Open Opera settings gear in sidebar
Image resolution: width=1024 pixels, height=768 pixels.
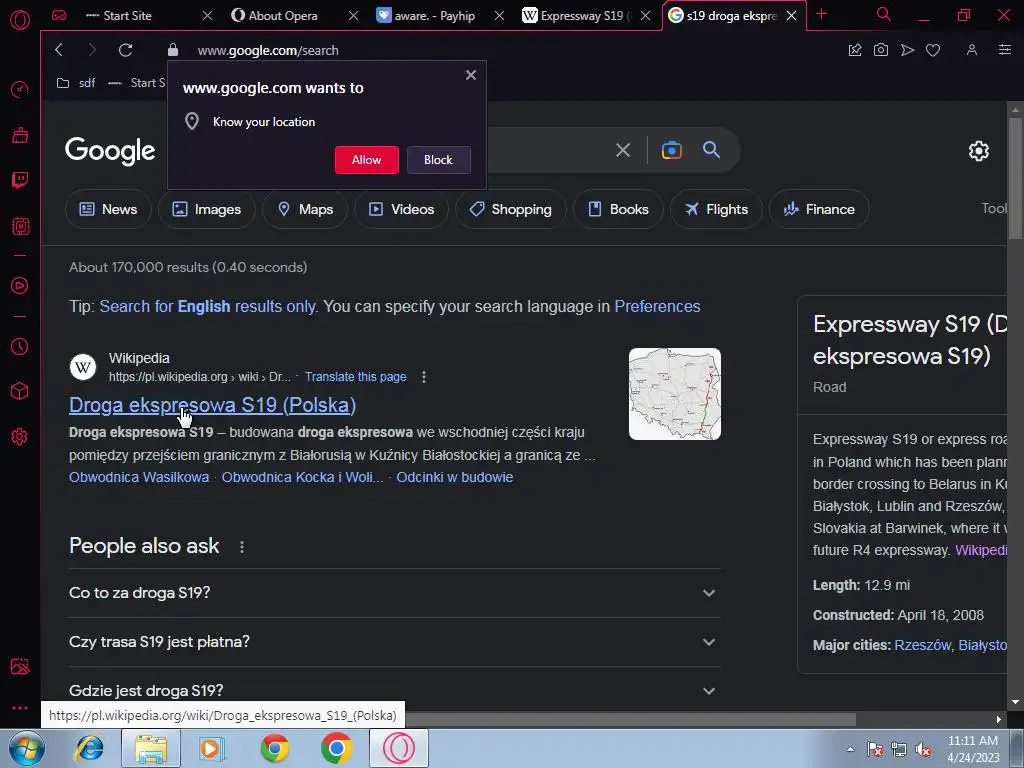(20, 436)
